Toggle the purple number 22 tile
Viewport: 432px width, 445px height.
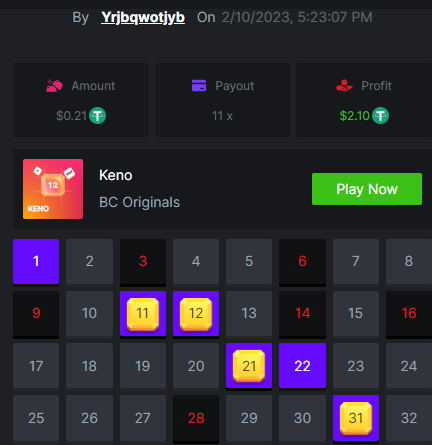302,366
